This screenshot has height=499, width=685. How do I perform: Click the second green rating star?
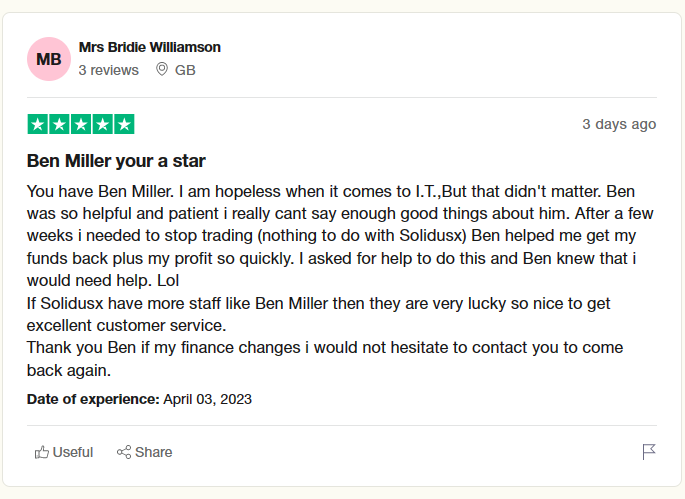pos(59,124)
